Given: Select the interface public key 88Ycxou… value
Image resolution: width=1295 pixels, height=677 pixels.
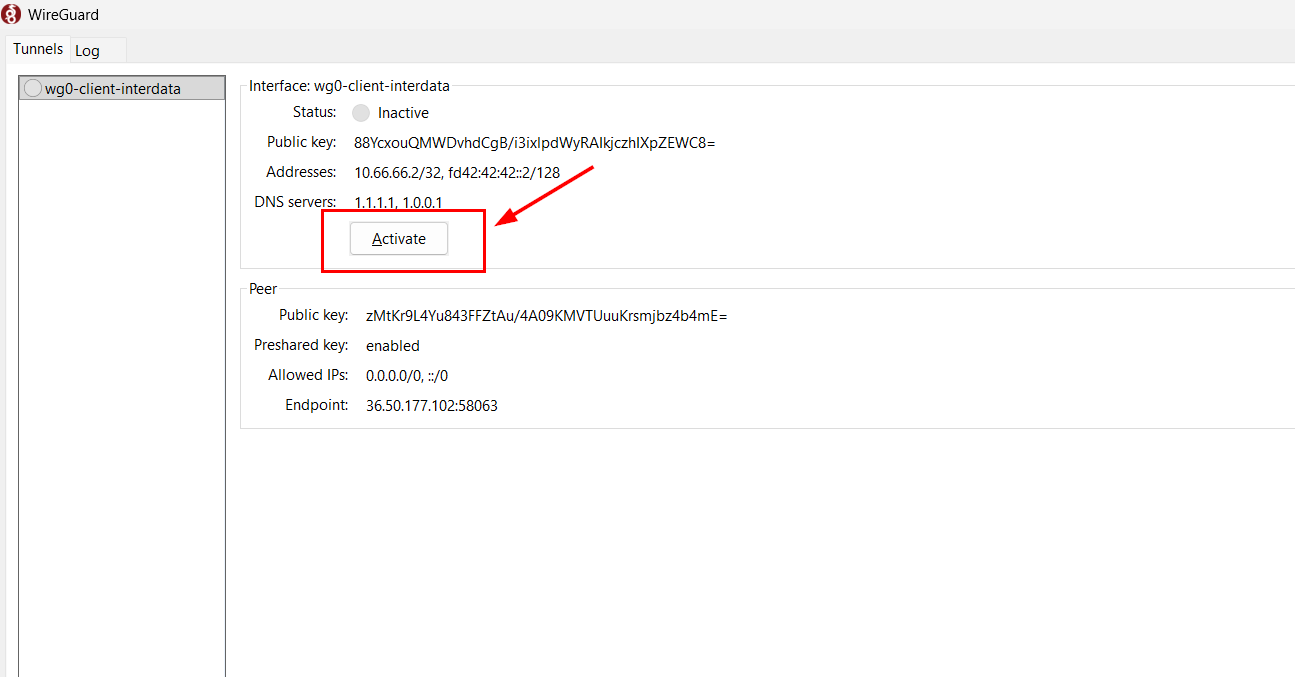Looking at the screenshot, I should pos(534,143).
